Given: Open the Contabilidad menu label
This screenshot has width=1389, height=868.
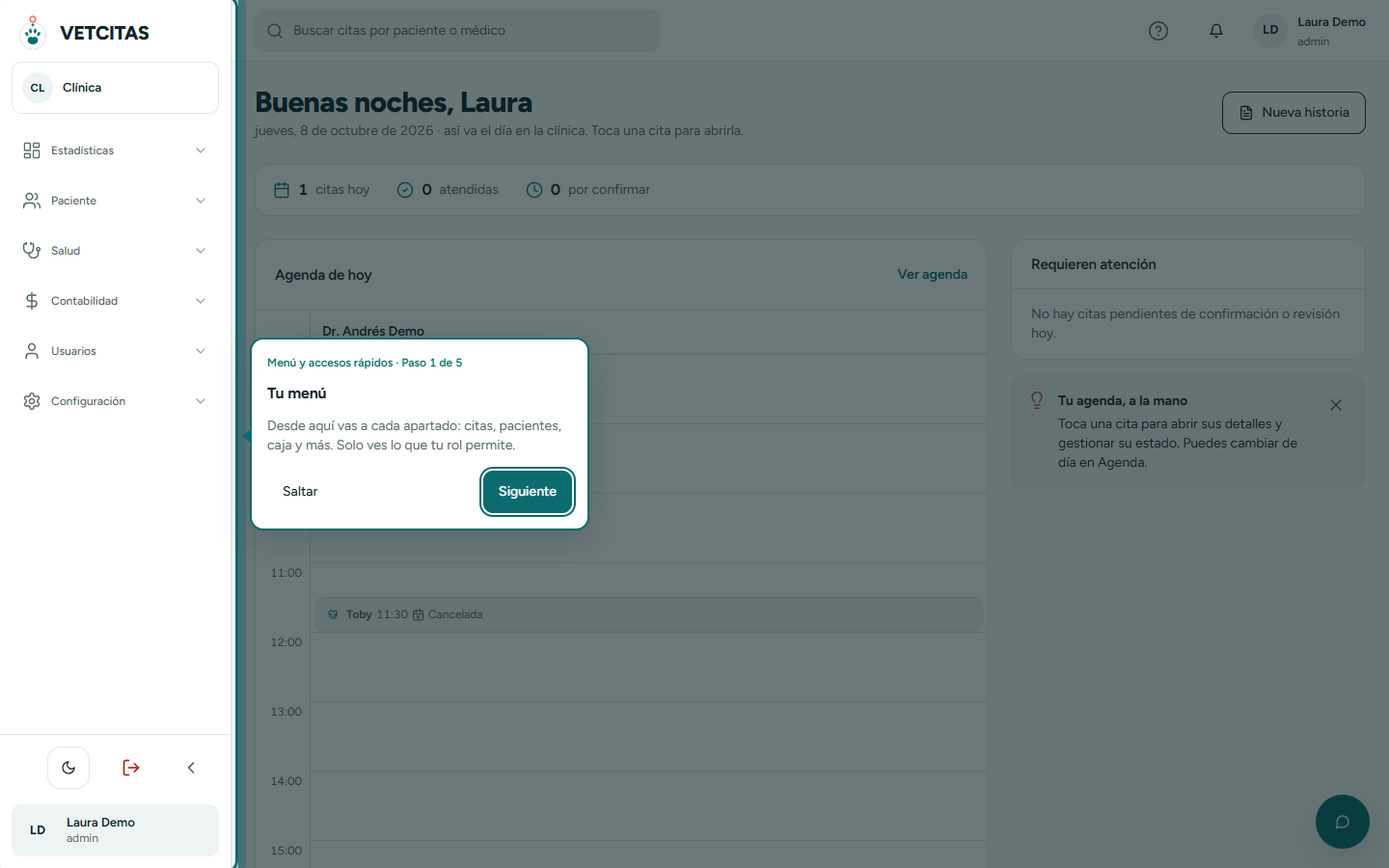Looking at the screenshot, I should click(x=84, y=301).
